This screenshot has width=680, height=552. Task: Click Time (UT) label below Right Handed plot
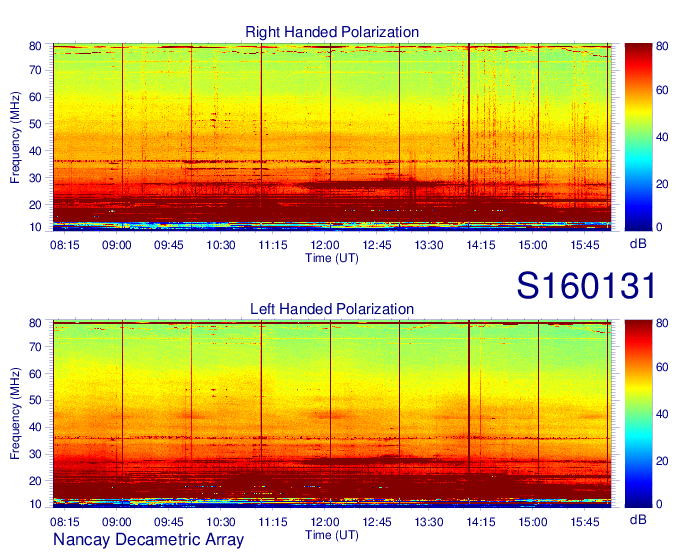point(332,258)
